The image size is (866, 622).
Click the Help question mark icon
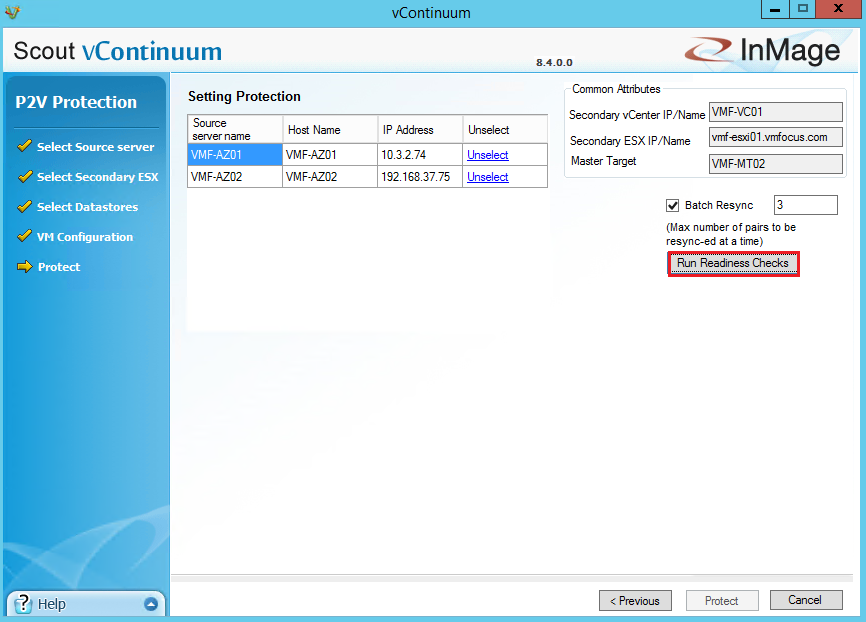[x=23, y=604]
